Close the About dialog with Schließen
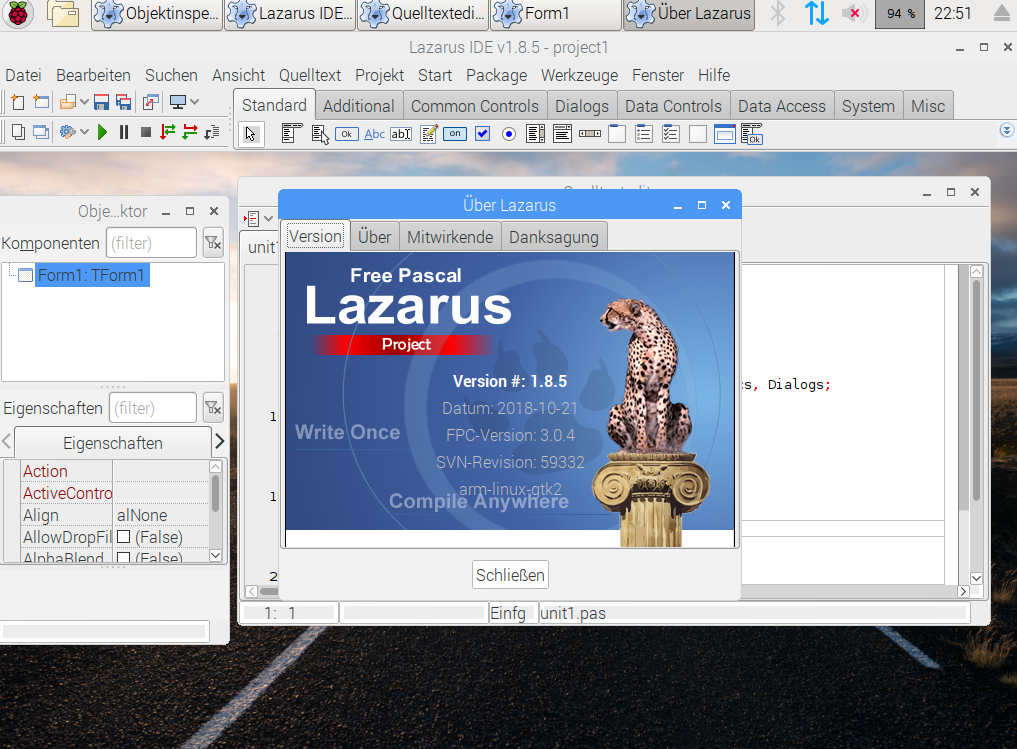The image size is (1017, 749). 510,575
